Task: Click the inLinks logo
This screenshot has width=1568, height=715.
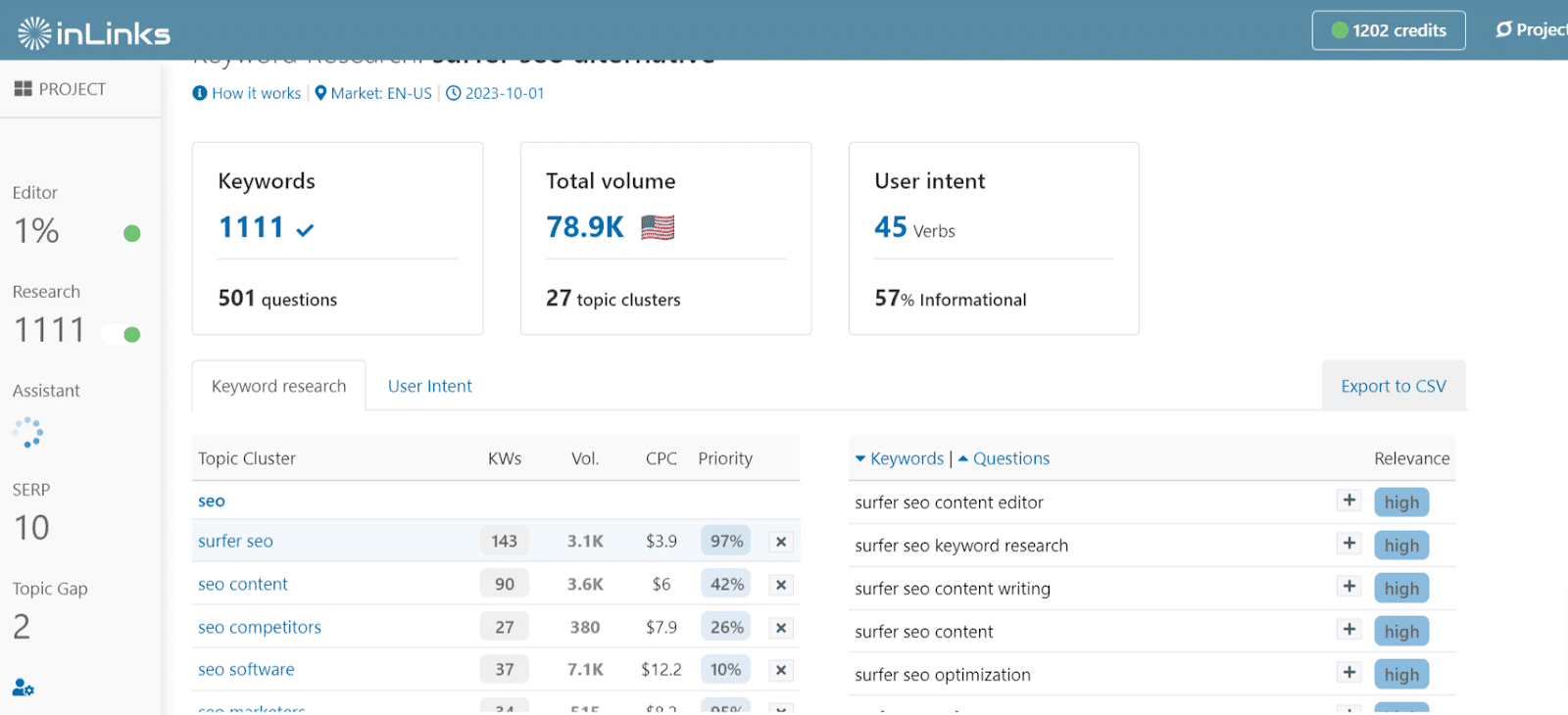Action: (94, 33)
